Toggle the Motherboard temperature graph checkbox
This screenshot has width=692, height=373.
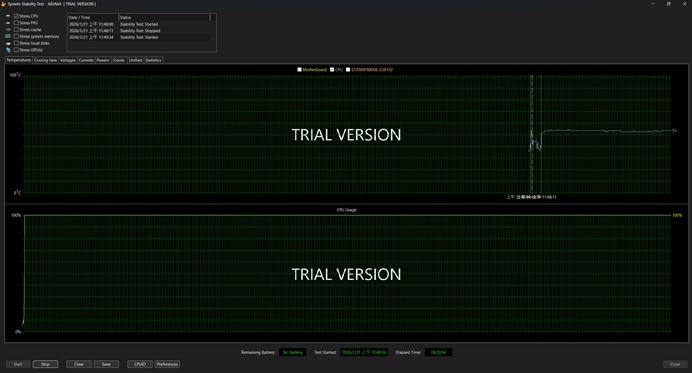click(x=300, y=69)
